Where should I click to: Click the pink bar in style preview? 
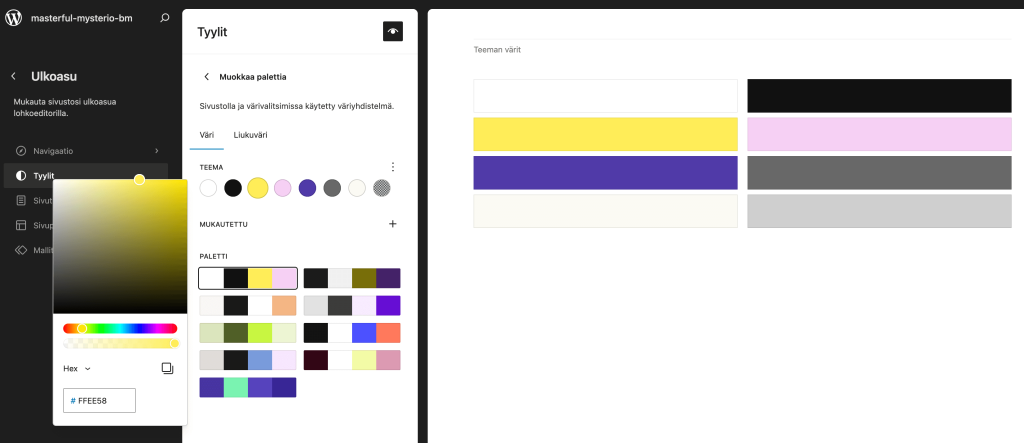(879, 135)
